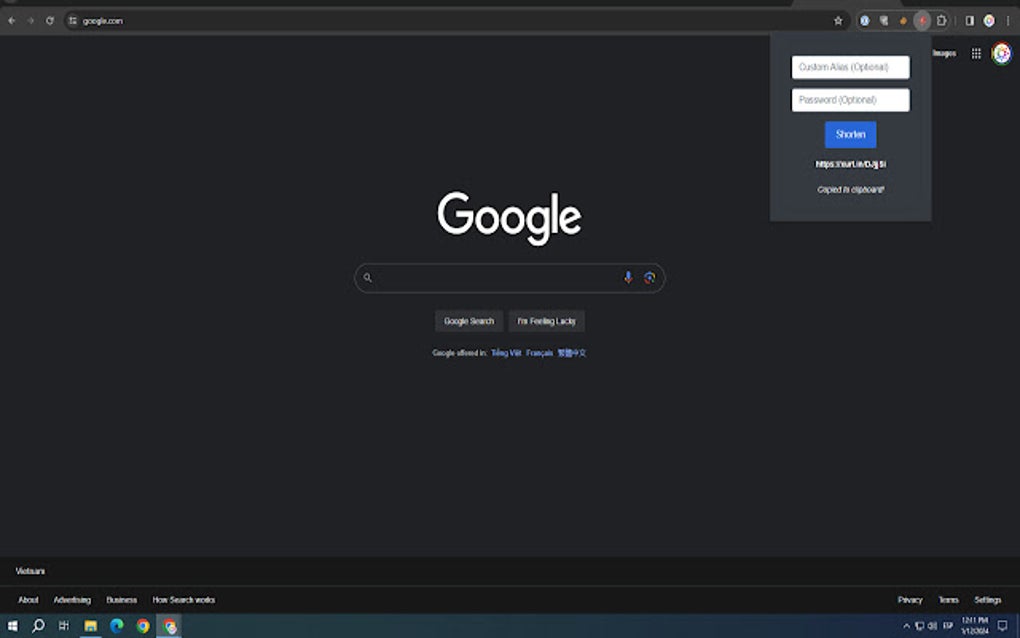This screenshot has height=638, width=1020.
Task: Open Chrome's three-dot menu
Action: pos(1006,20)
